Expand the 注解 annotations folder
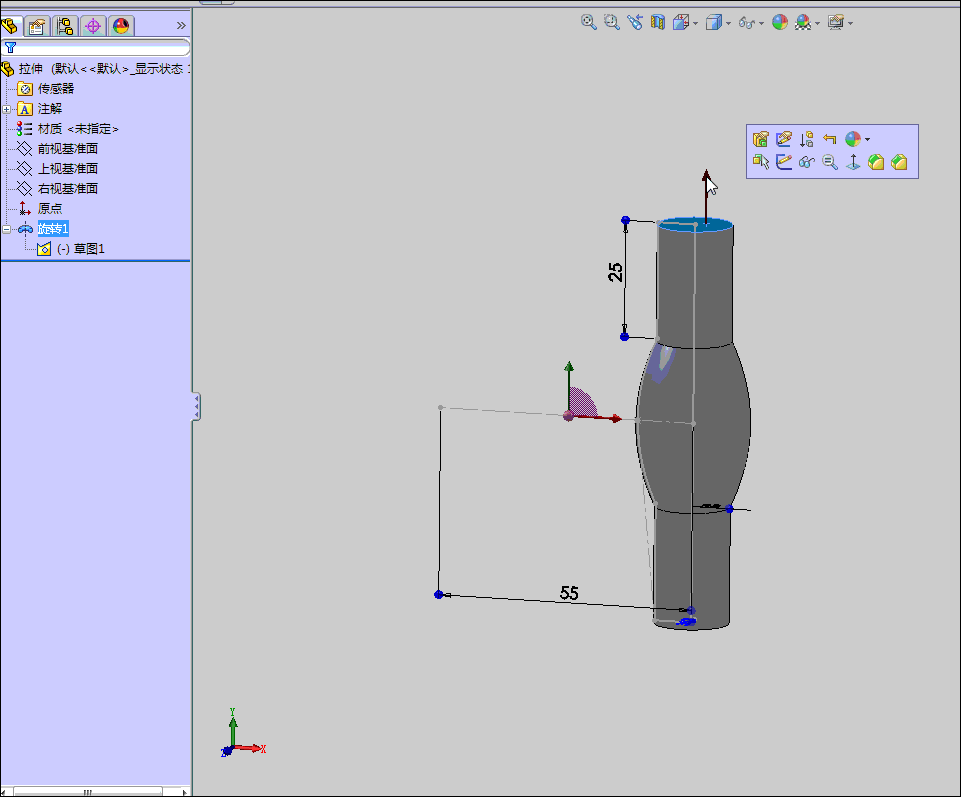 point(7,109)
